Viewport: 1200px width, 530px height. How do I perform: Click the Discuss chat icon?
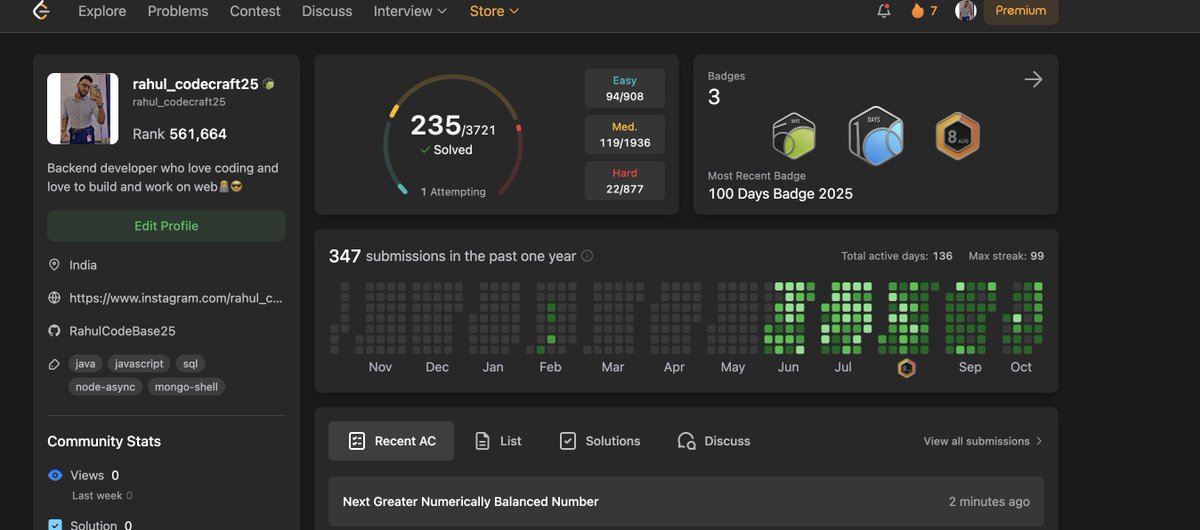click(686, 441)
